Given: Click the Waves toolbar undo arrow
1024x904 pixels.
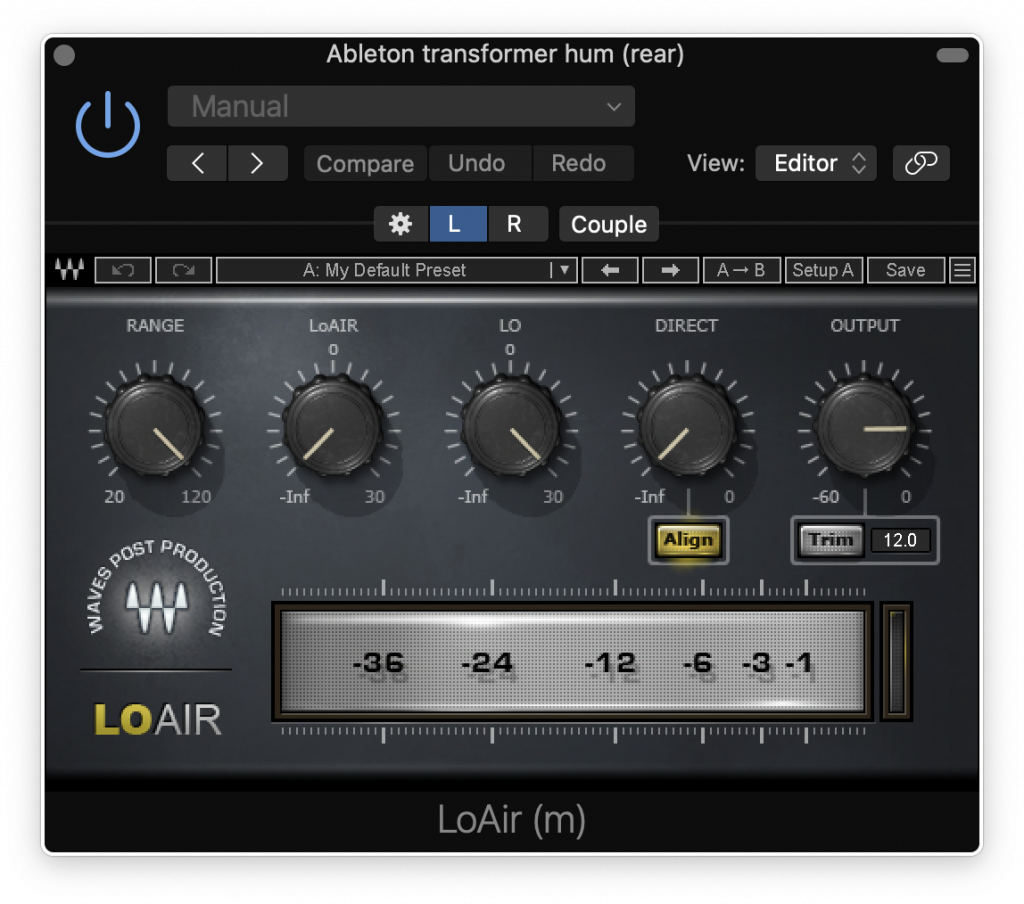Looking at the screenshot, I should [123, 270].
